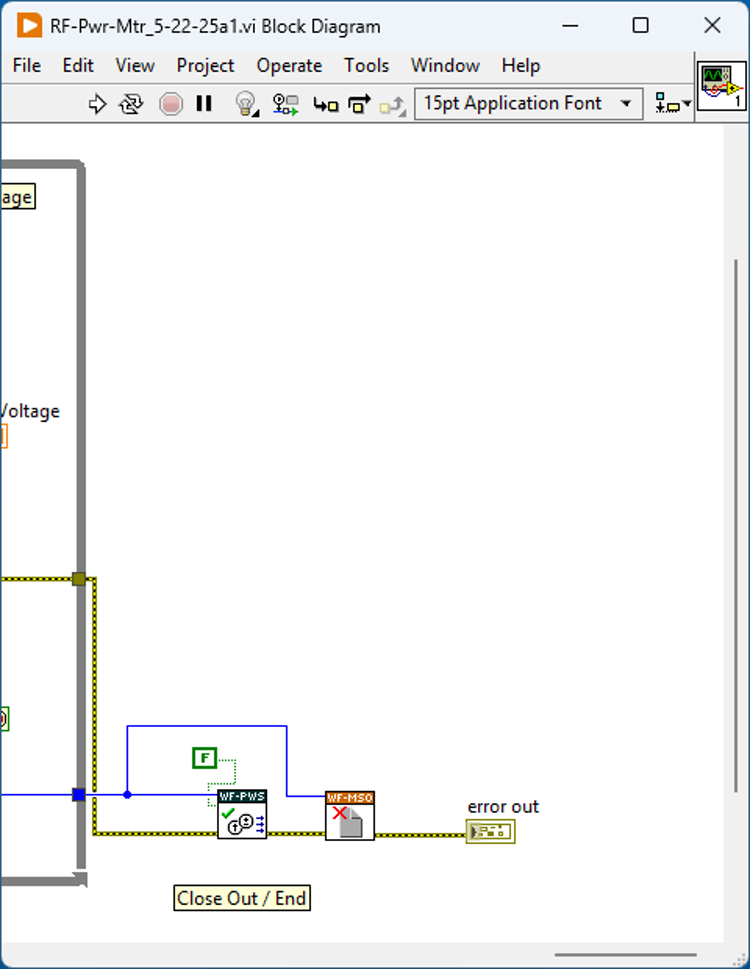Viewport: 750px width, 970px height.
Task: Click the Abort Execution stop button
Action: pos(171,103)
